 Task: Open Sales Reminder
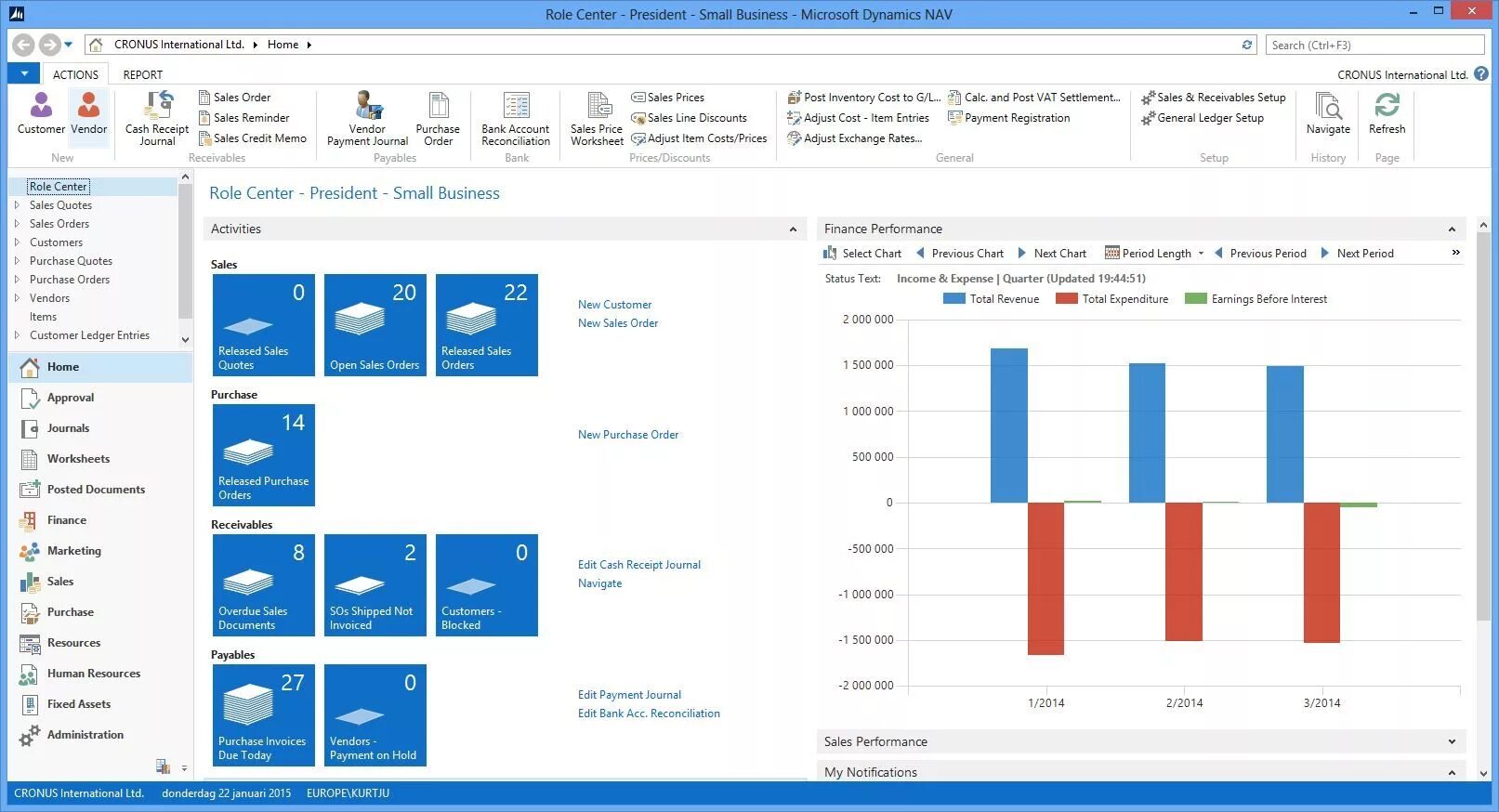click(244, 117)
